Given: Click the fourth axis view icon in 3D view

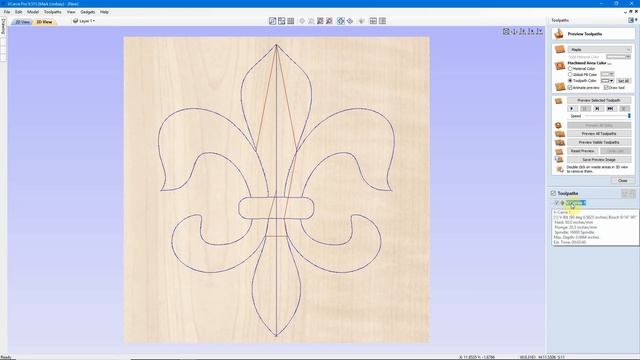Looking at the screenshot, I should coord(531,31).
